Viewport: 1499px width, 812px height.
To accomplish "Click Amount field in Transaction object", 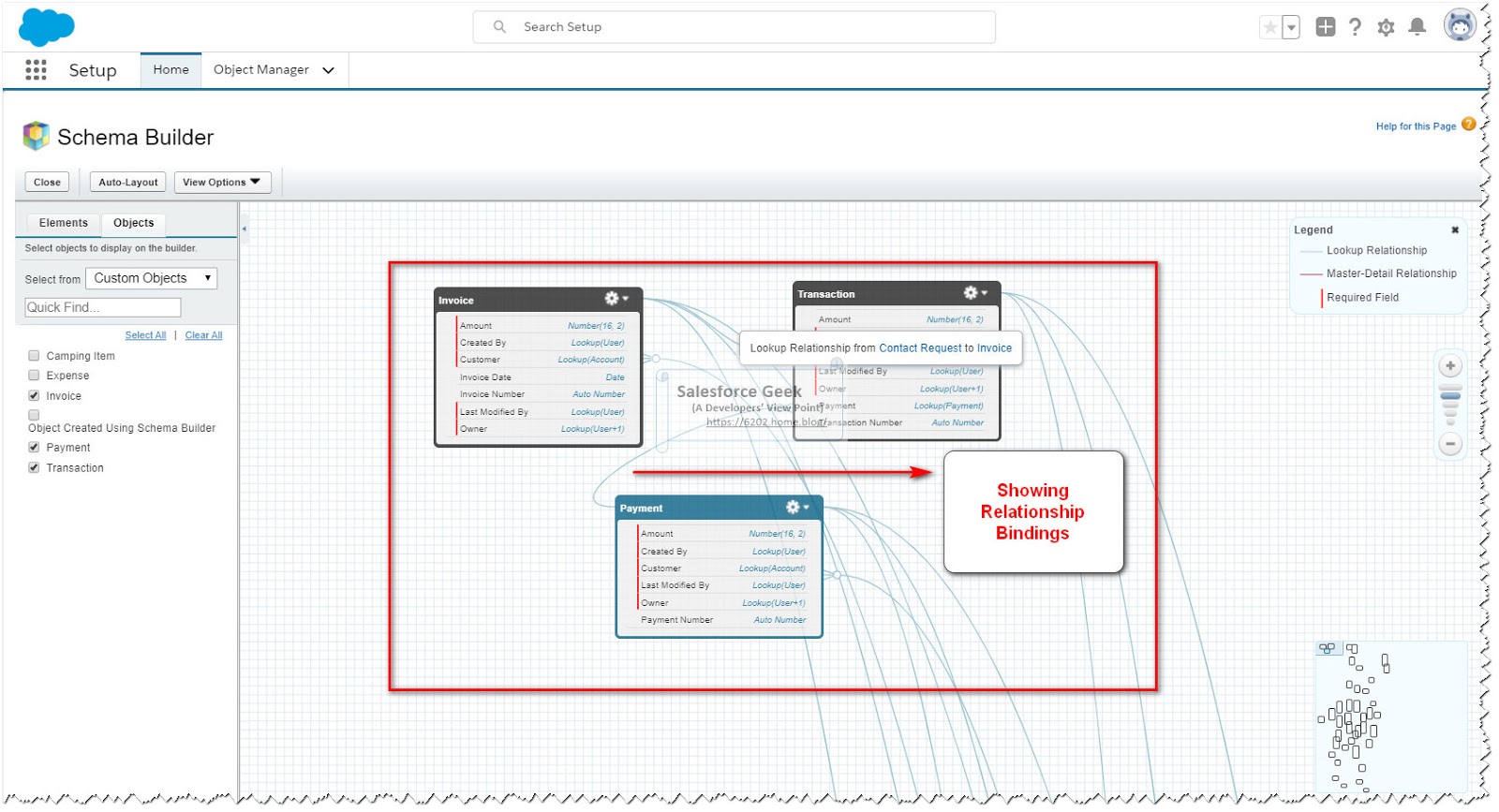I will 900,319.
